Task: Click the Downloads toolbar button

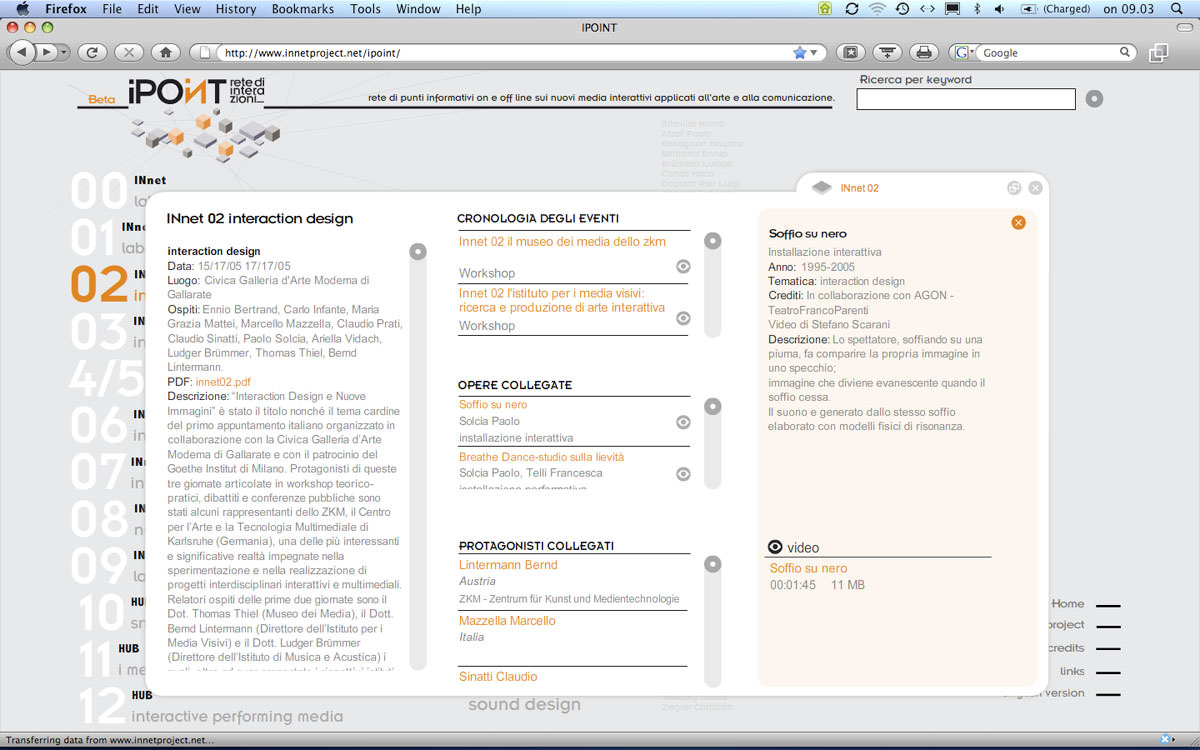Action: point(887,52)
